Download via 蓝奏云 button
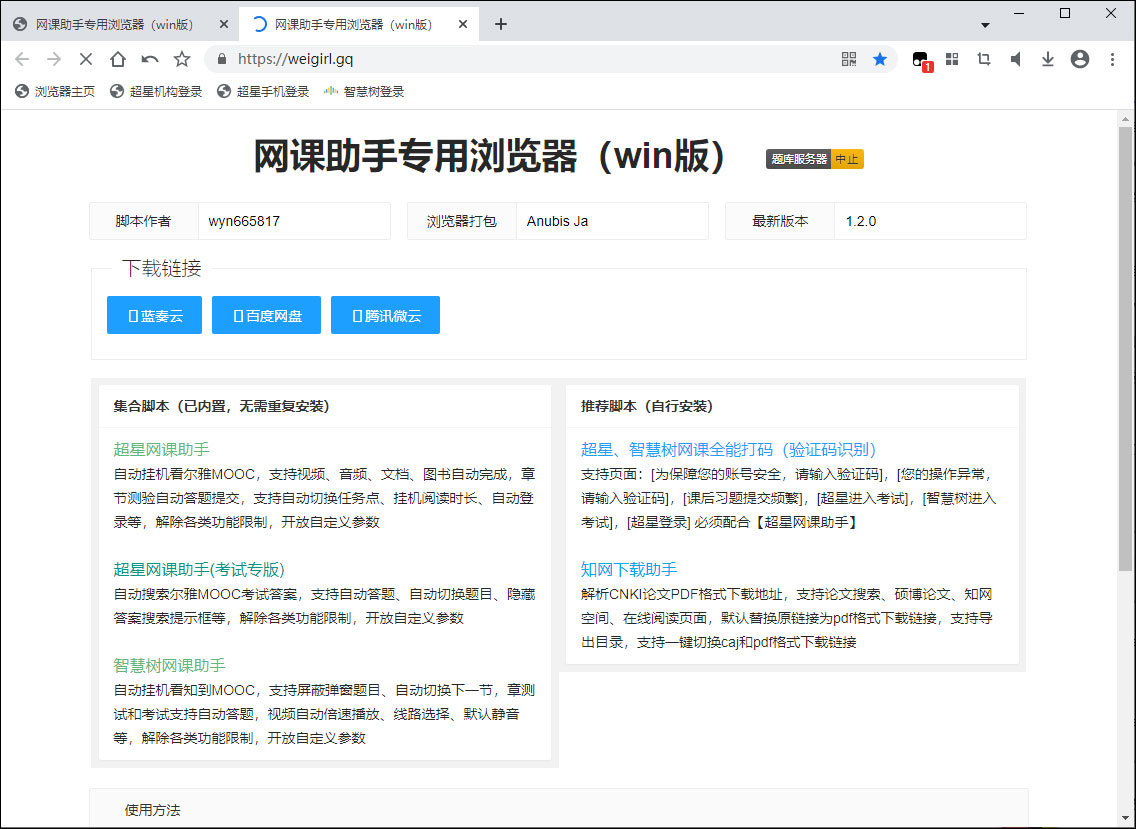This screenshot has height=829, width=1136. click(154, 315)
